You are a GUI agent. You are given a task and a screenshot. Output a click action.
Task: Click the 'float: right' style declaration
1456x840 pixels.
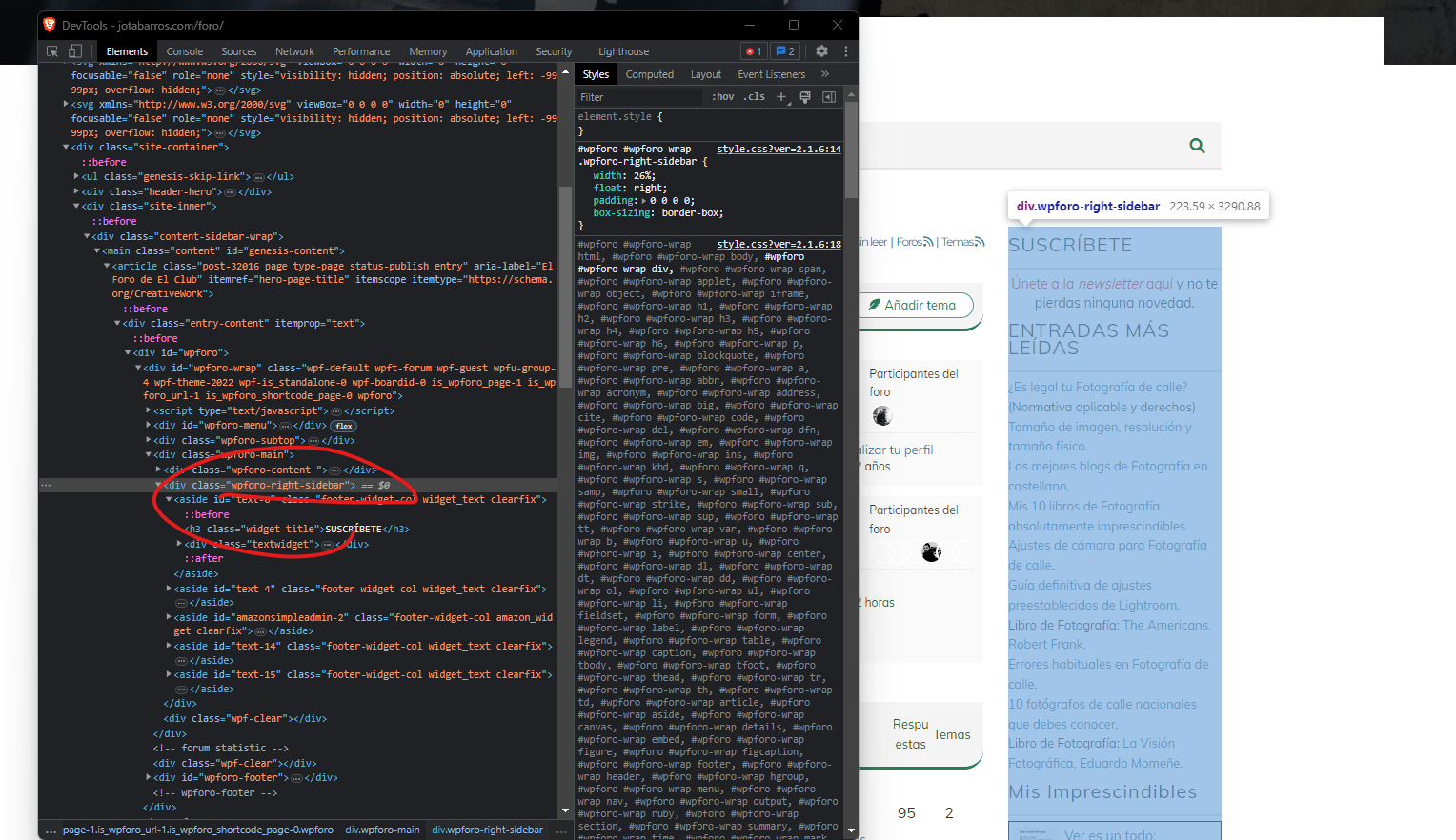click(x=630, y=189)
